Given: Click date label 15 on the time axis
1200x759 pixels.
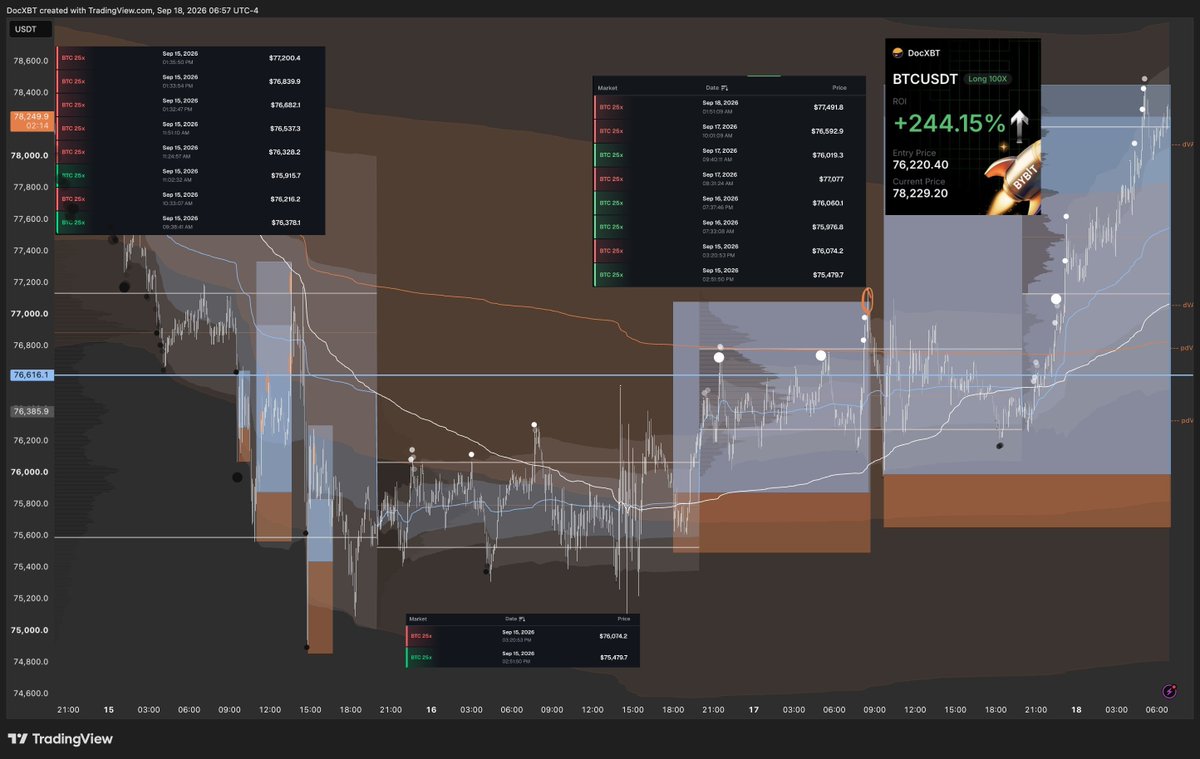Looking at the screenshot, I should 108,709.
